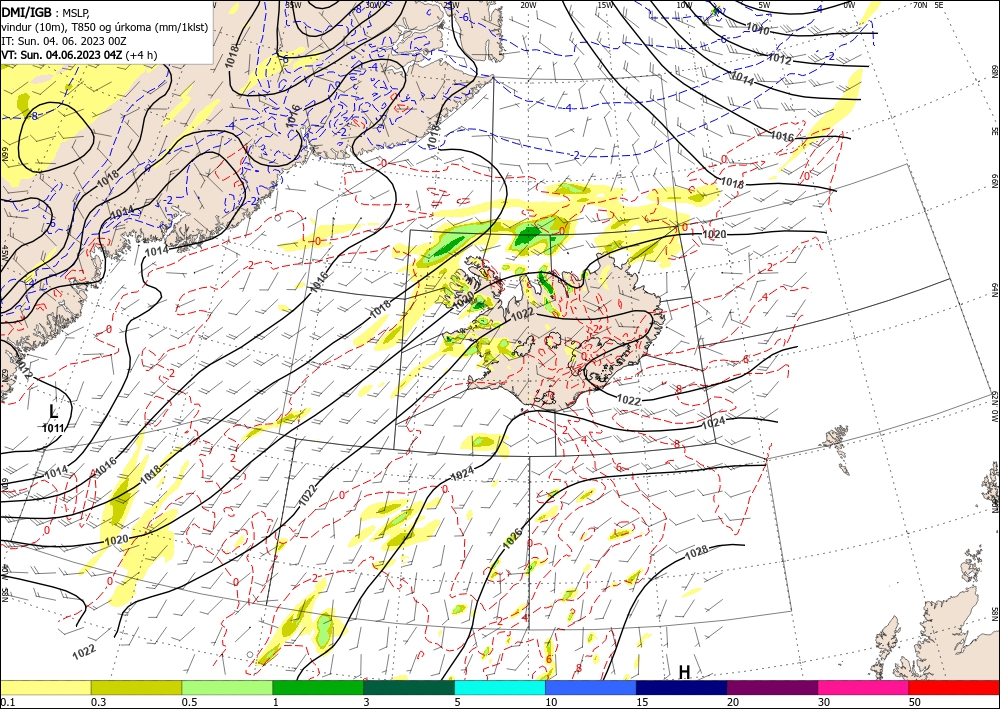Click the yellow 0.1–0.3 mm legend swatch

(x=45, y=687)
